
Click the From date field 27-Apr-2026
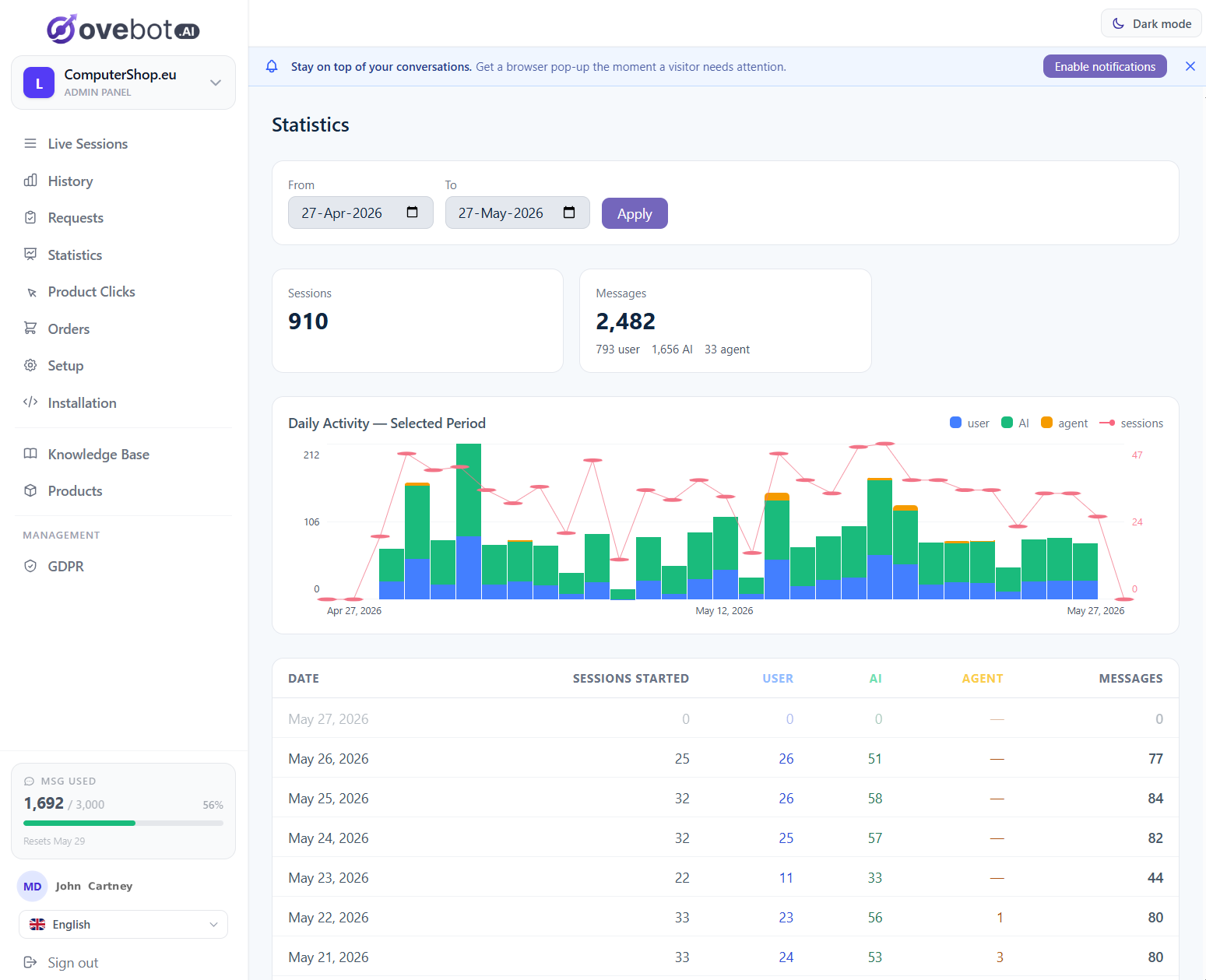coord(360,213)
